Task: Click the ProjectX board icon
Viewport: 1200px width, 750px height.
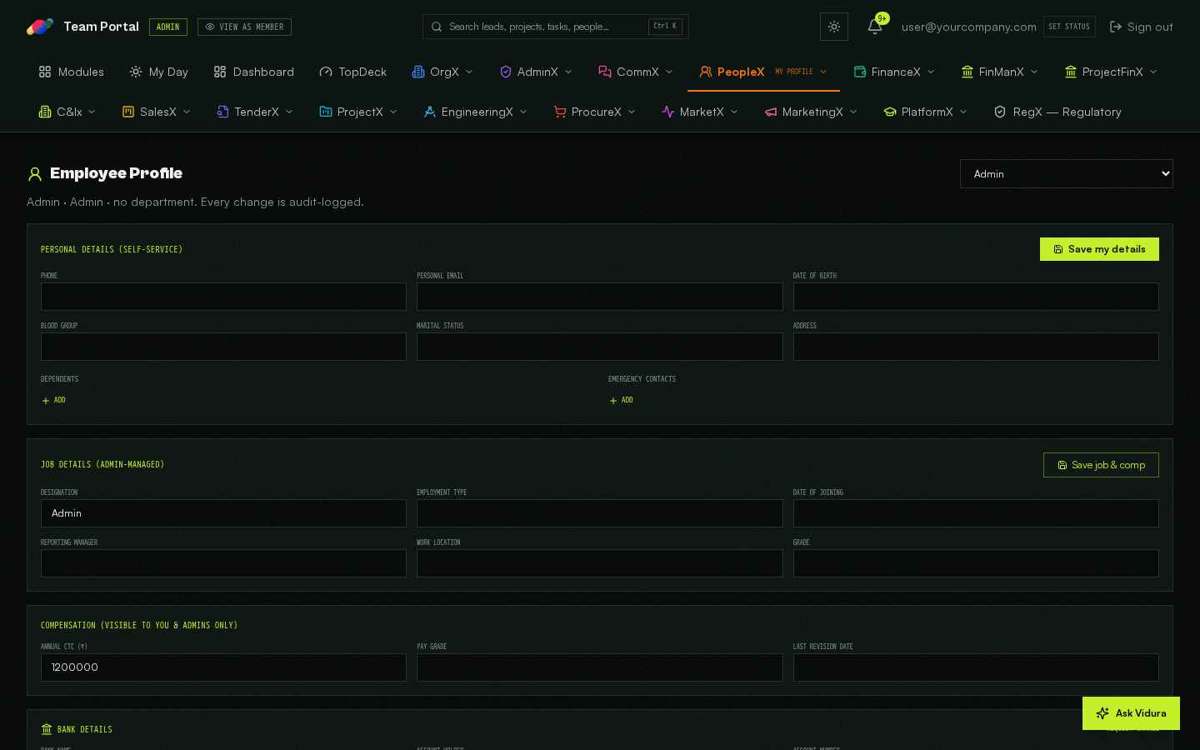Action: (325, 112)
